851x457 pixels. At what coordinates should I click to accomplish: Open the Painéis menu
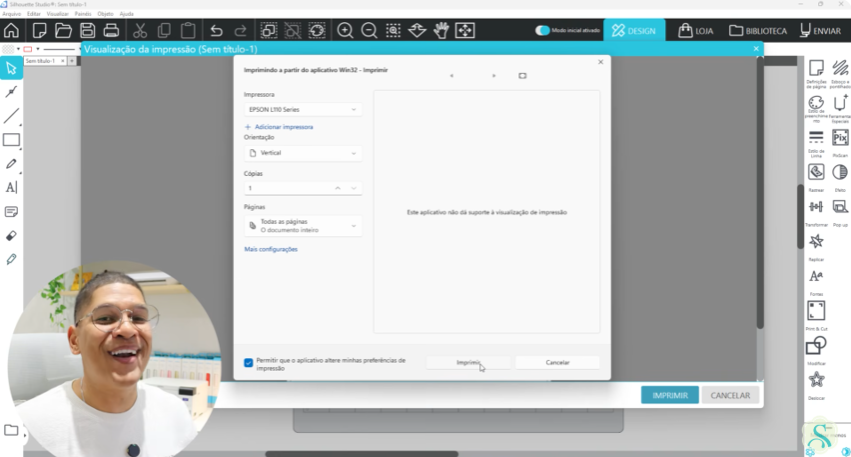coord(83,14)
